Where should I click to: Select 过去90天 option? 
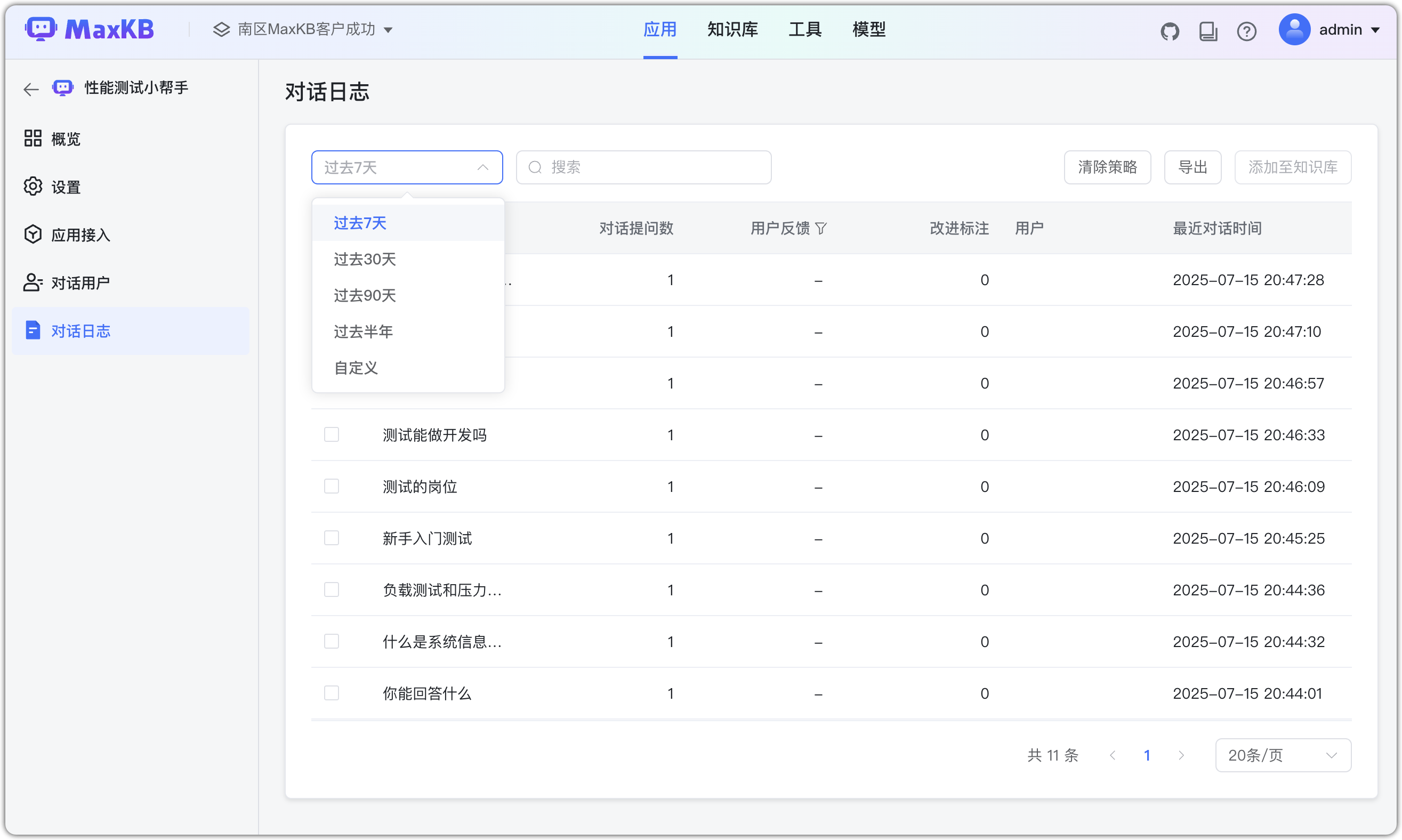(x=407, y=295)
